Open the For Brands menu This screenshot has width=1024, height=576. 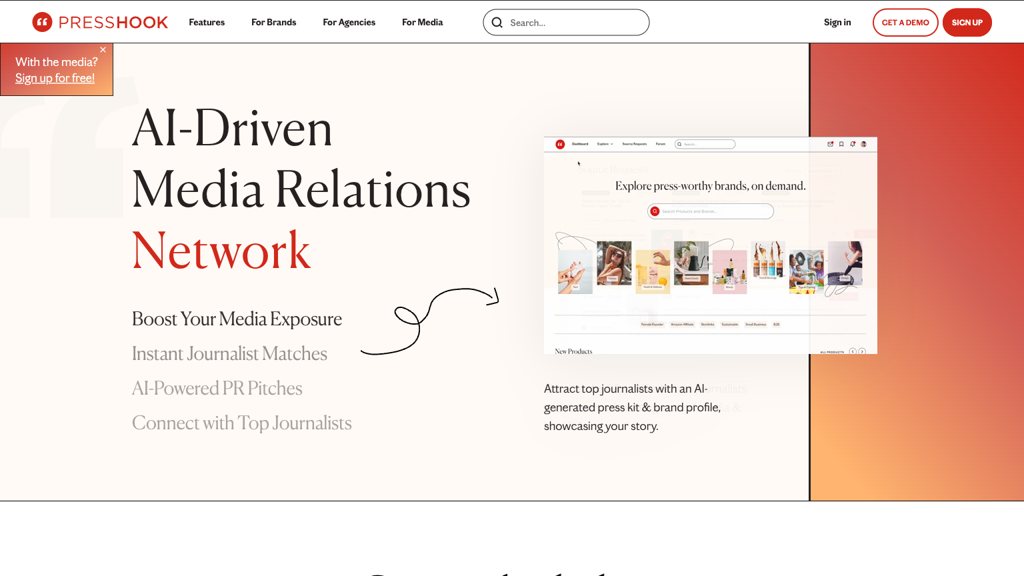coord(273,22)
